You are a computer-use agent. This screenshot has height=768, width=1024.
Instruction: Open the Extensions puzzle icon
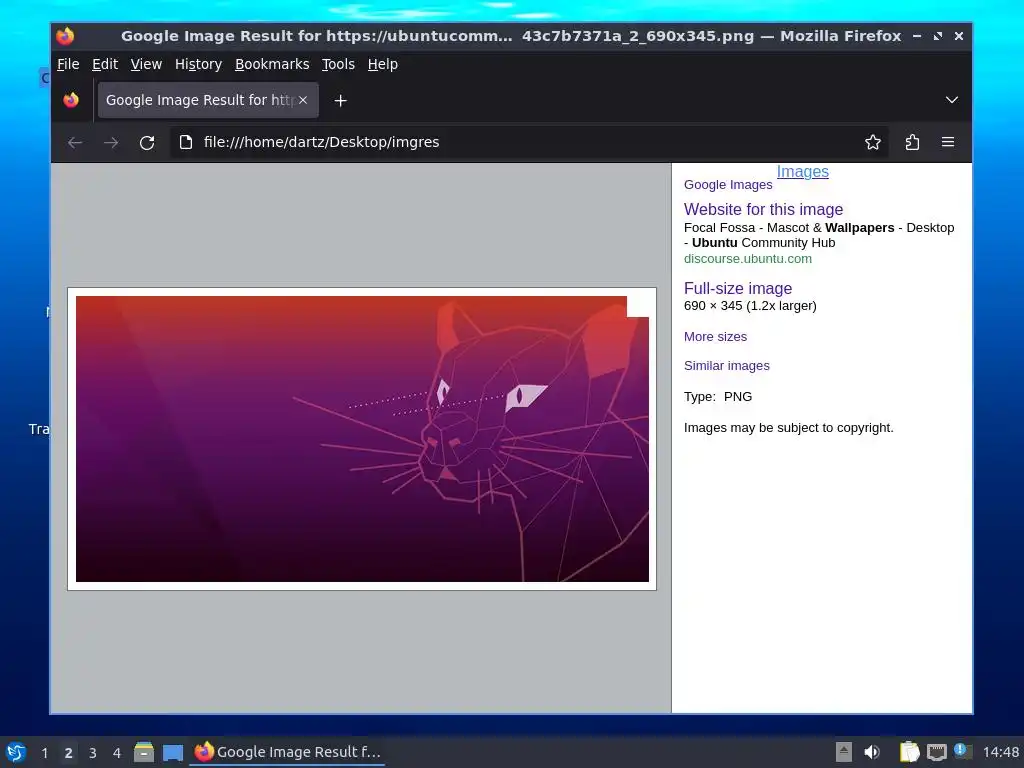pyautogui.click(x=912, y=142)
